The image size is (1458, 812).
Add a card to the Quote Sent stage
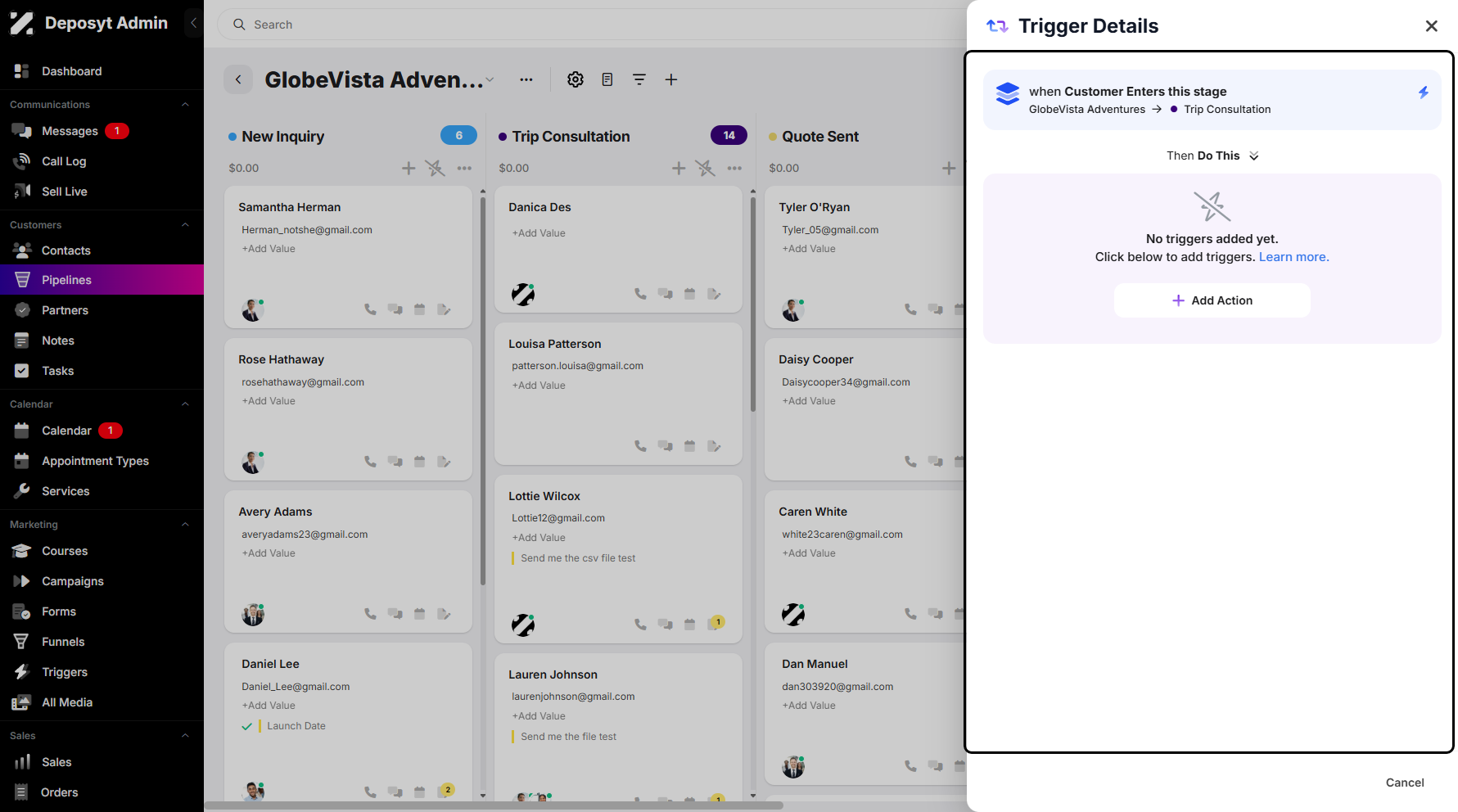949,168
